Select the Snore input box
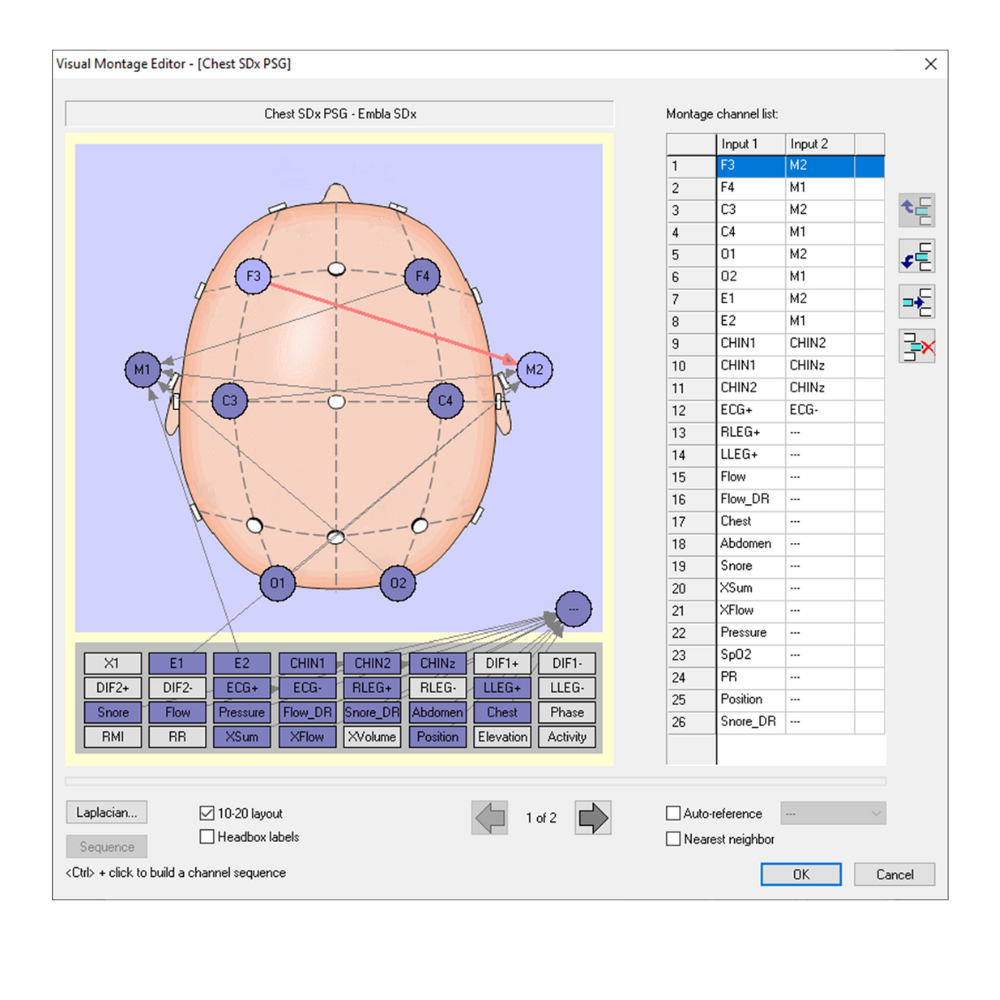The image size is (1000, 1000). 113,713
